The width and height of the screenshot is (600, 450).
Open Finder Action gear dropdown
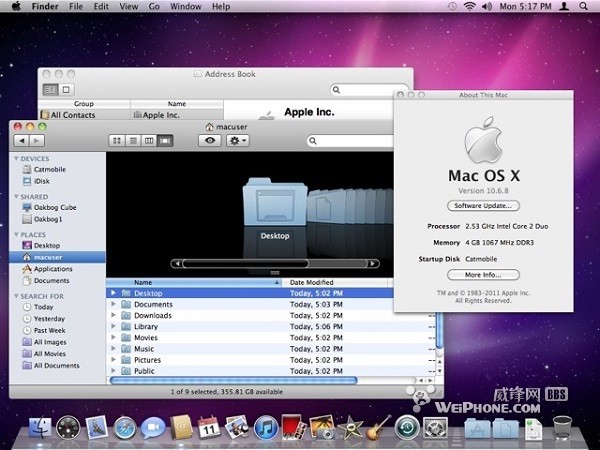(238, 140)
